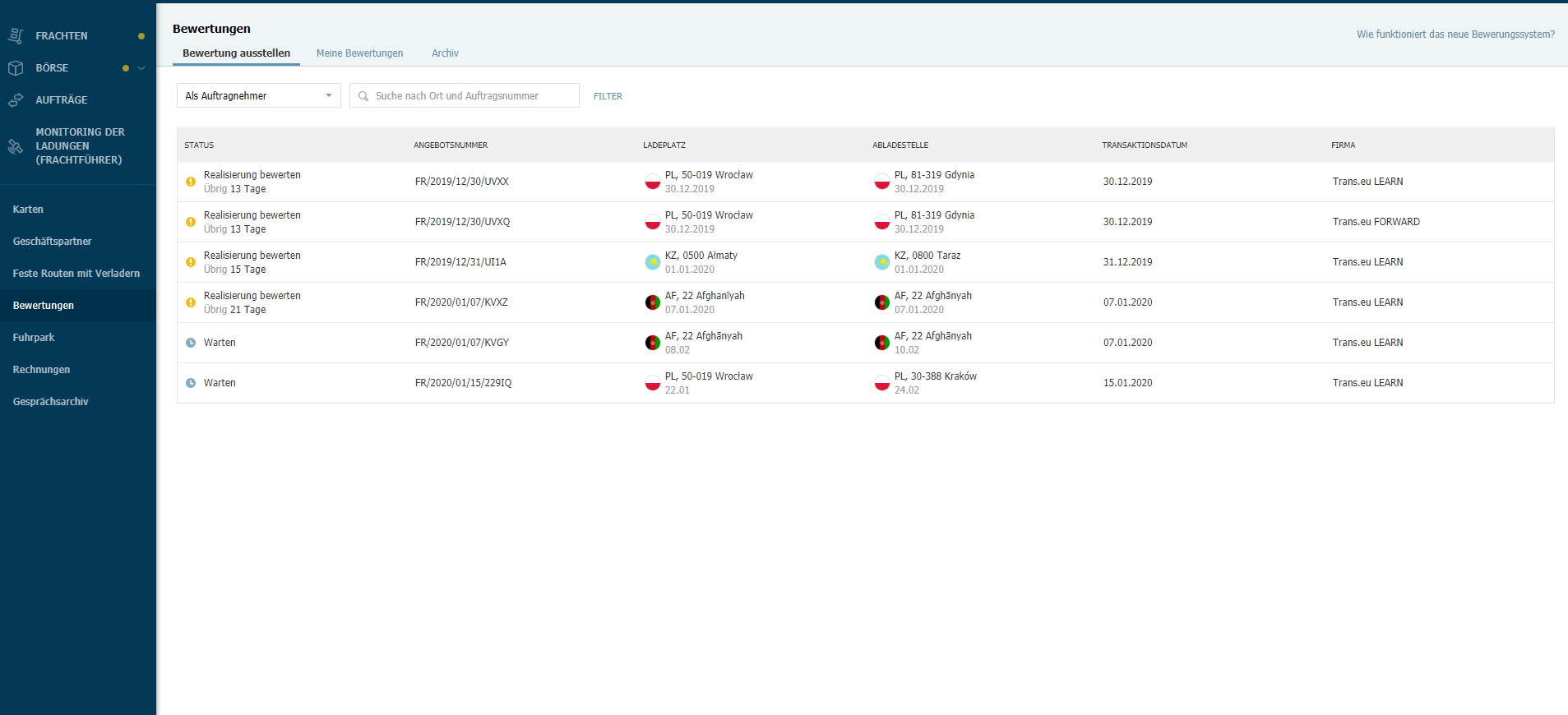The width and height of the screenshot is (1568, 715).
Task: Click warning icon for FR/2019/12/30/UVXQ
Action: [191, 222]
